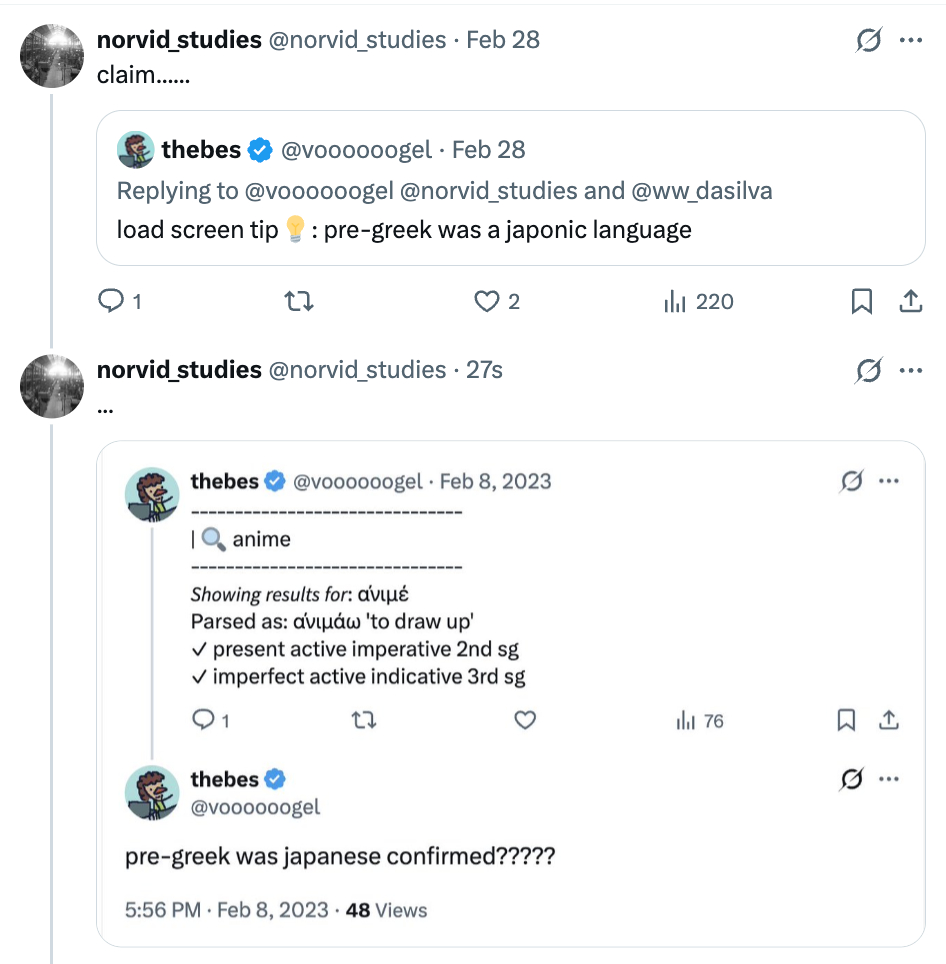Open norvid_studies avatar on first tweet

[51, 54]
